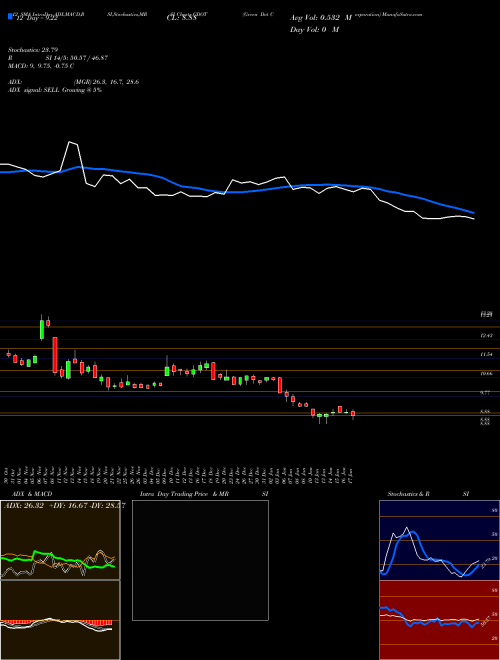The height and width of the screenshot is (660, 500).
Task: Click the 'CL: 8.88' closing price label
Action: tap(181, 19)
